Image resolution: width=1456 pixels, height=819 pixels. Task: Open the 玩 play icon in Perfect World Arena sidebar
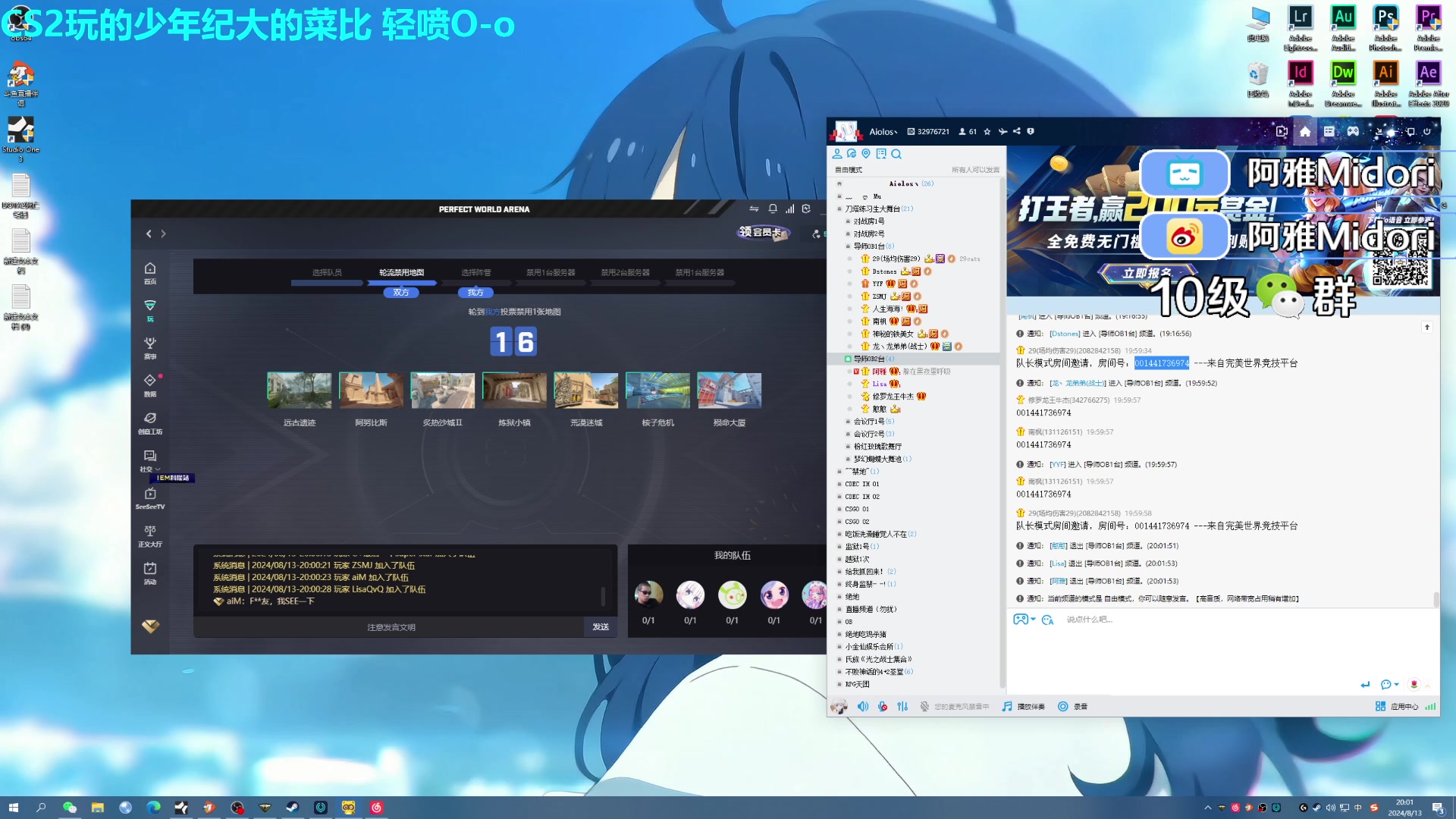150,310
